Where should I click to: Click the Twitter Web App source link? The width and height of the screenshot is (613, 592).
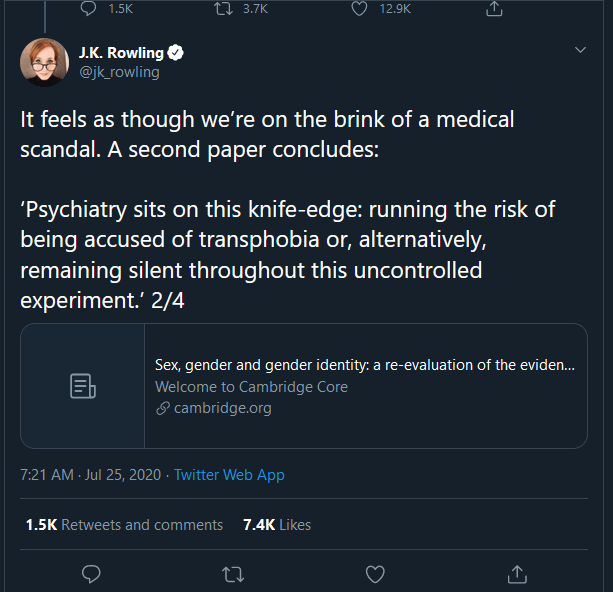[229, 475]
